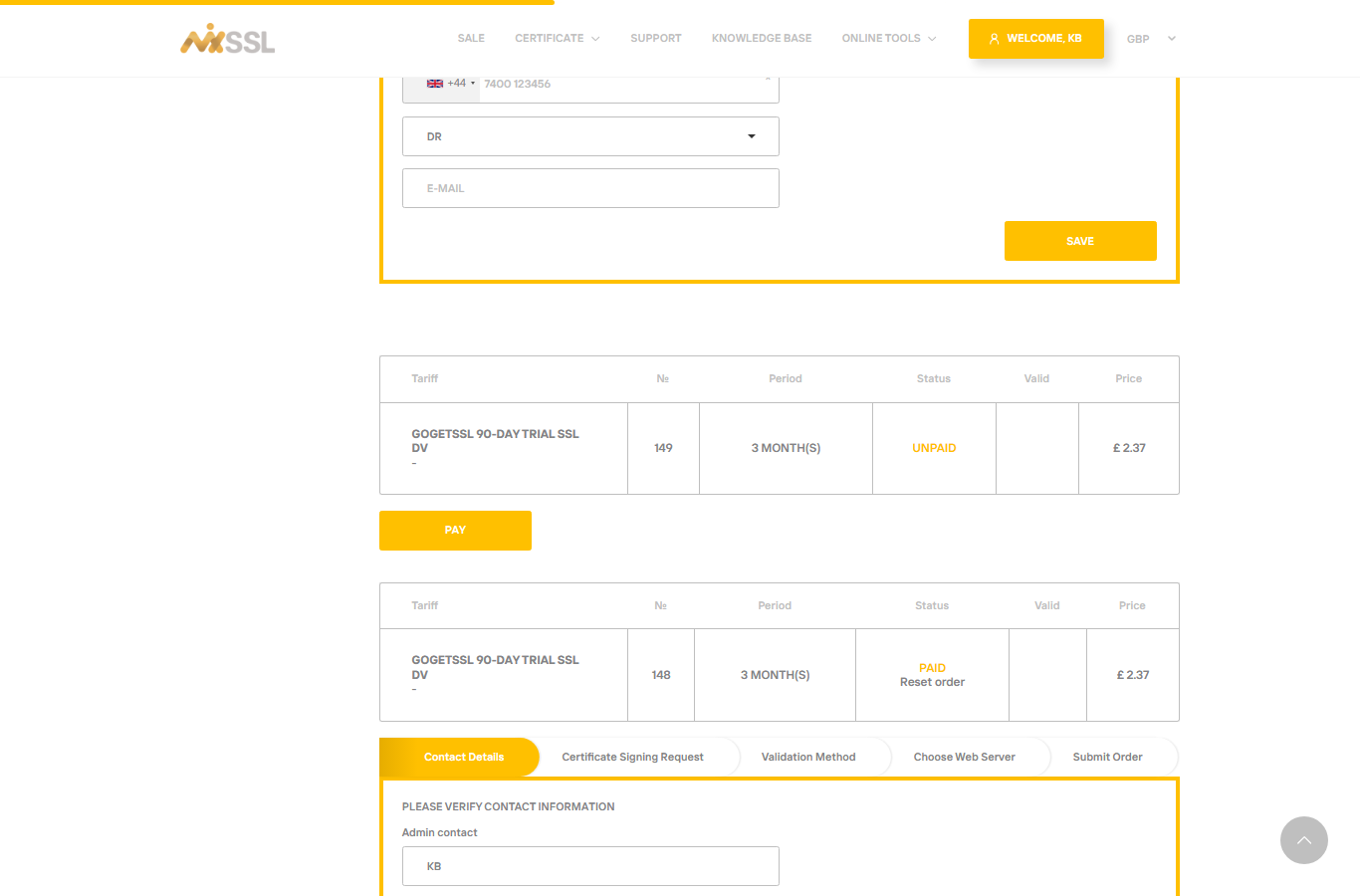Click the UK flag in phone field
1360x896 pixels.
(x=435, y=84)
